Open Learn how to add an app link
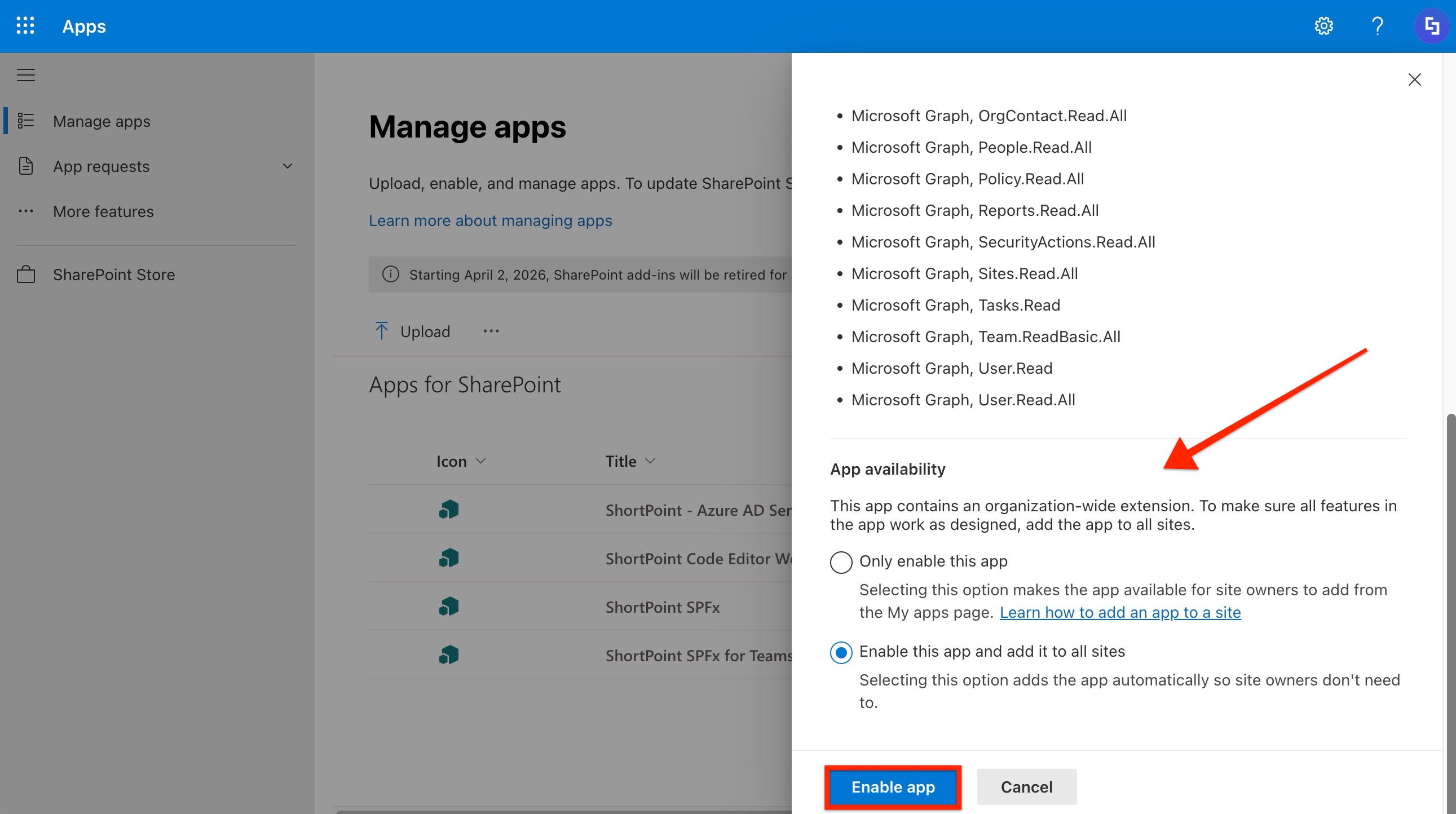Screen dimensions: 1456x814 tap(1120, 612)
